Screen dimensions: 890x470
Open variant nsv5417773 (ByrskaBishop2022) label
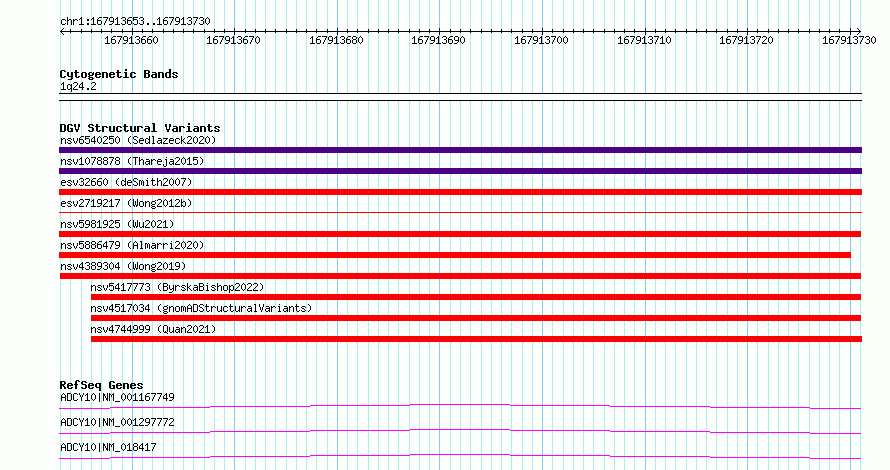pos(177,287)
